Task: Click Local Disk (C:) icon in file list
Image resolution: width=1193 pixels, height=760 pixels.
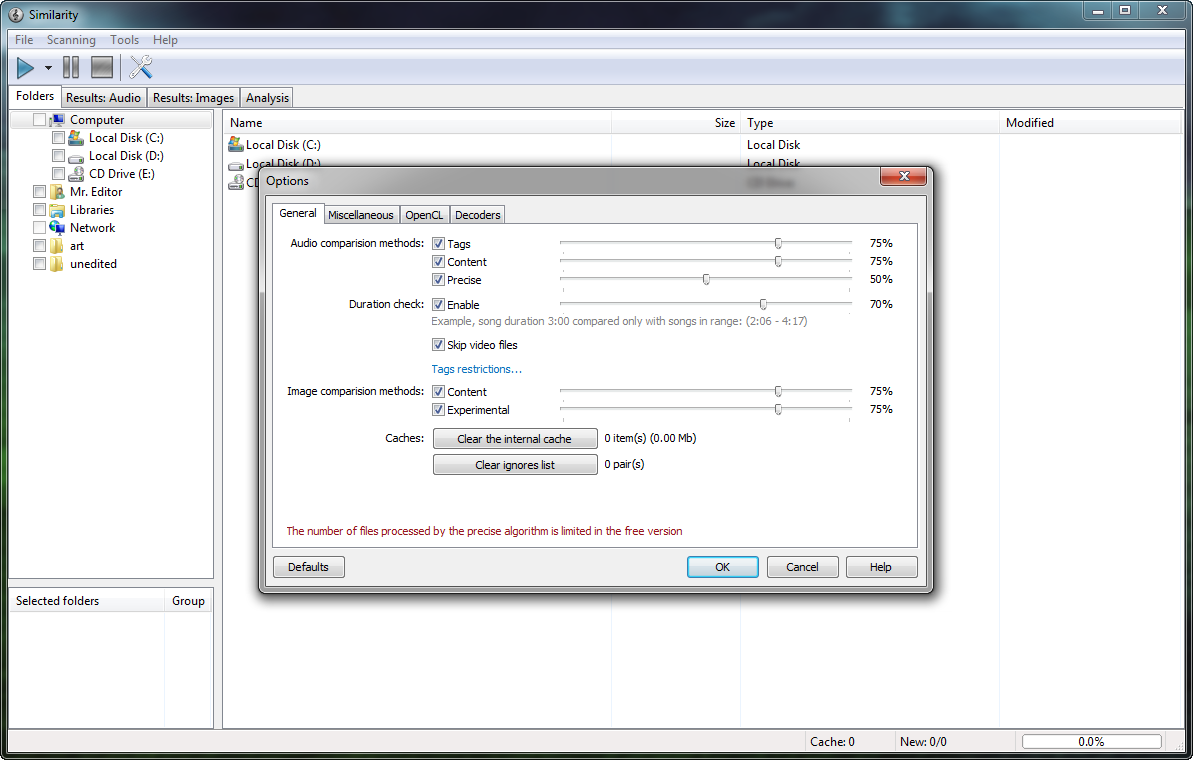Action: (x=236, y=144)
